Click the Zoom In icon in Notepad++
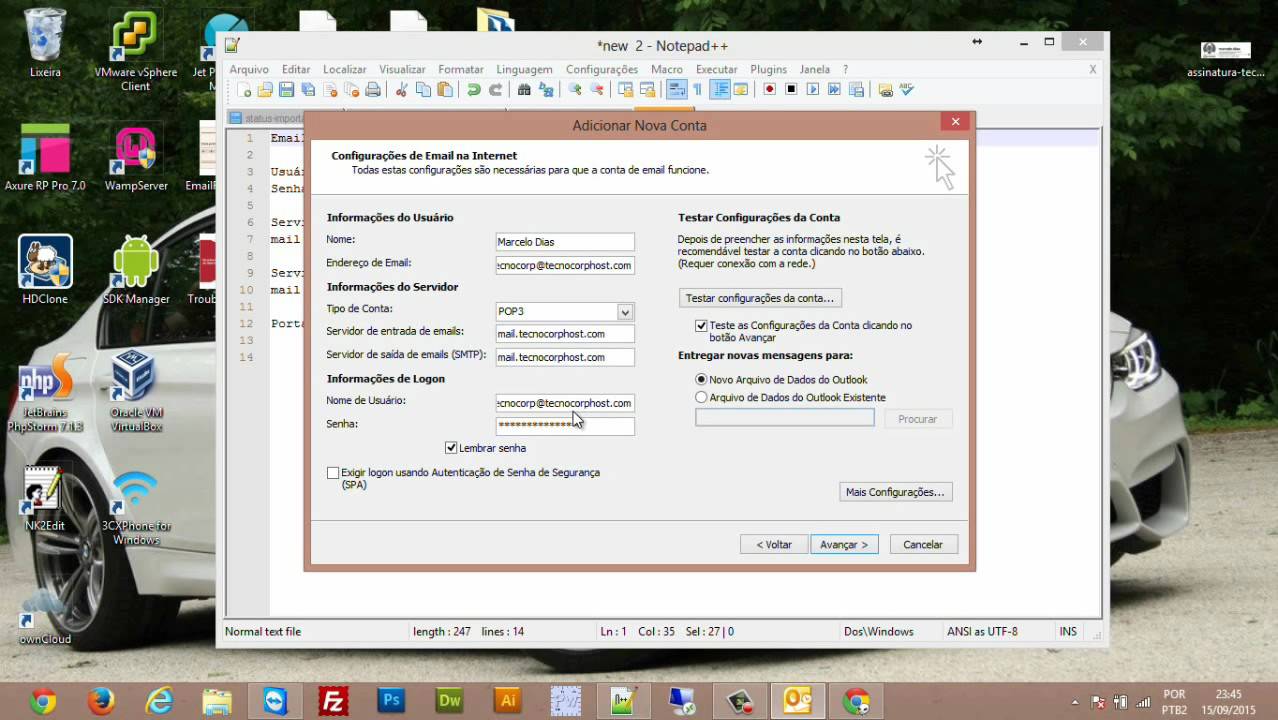1278x720 pixels. tap(575, 89)
